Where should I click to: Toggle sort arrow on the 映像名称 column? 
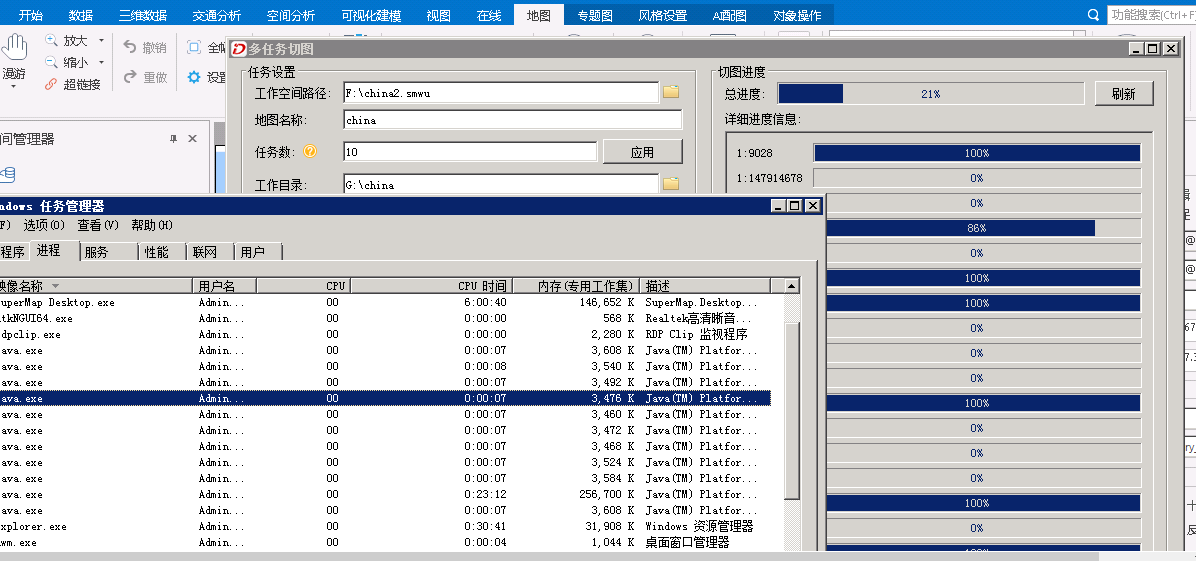56,286
